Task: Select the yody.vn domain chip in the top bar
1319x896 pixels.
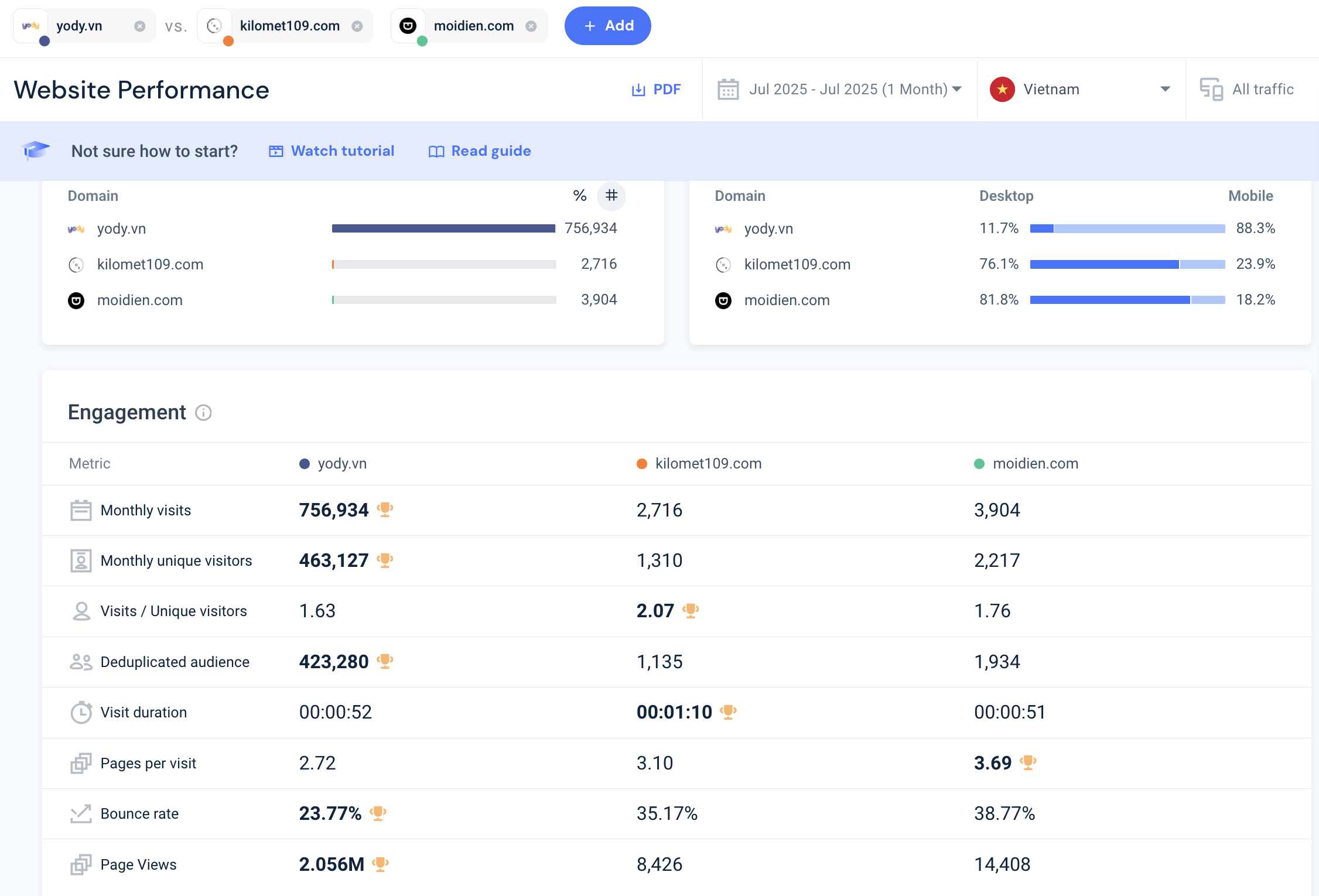Action: 84,26
